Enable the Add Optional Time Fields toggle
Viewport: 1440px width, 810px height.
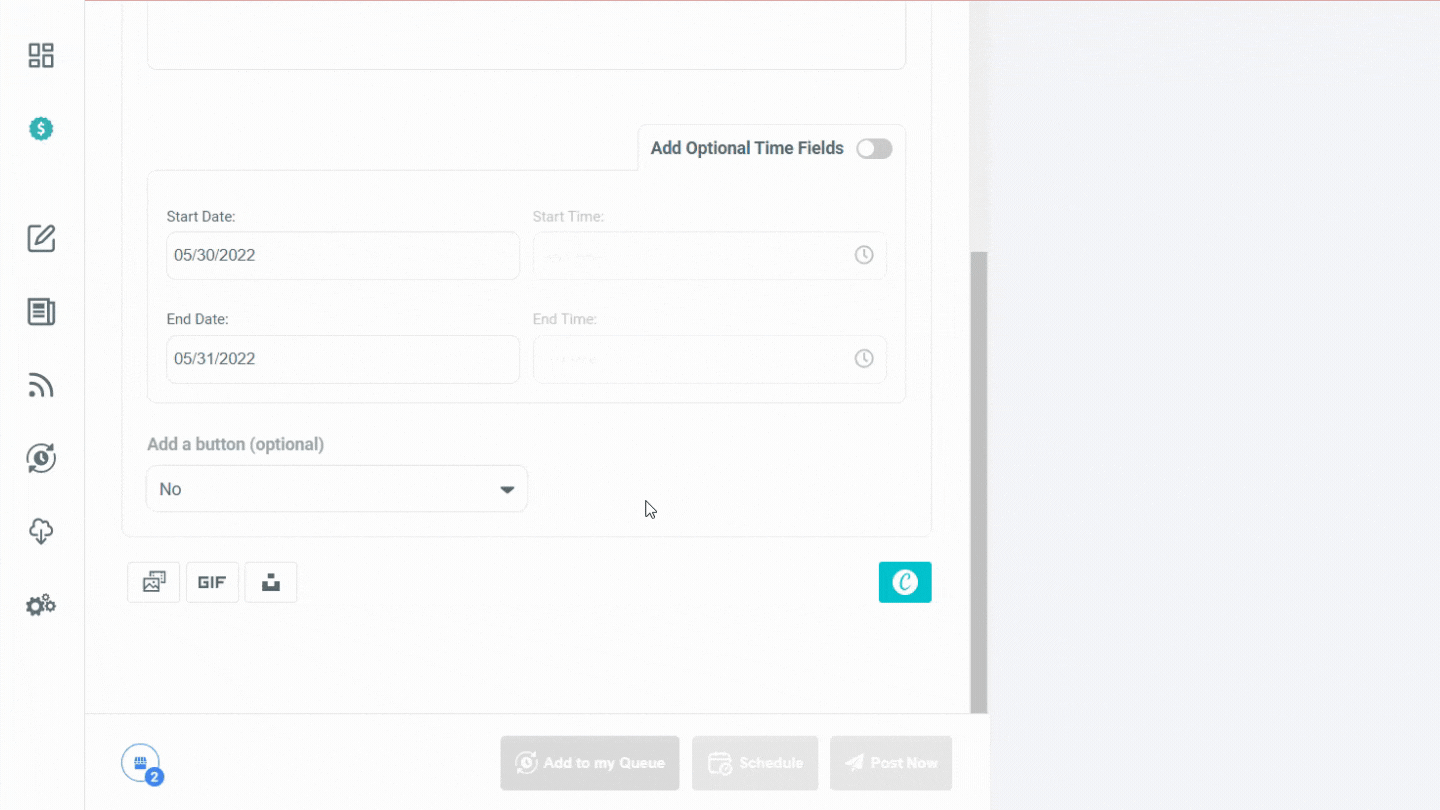click(x=874, y=148)
